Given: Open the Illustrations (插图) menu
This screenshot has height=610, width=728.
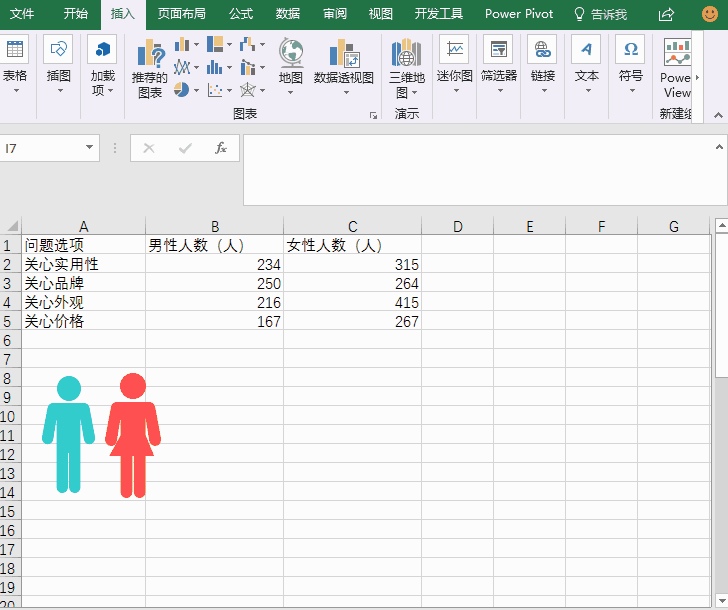Looking at the screenshot, I should (x=58, y=65).
